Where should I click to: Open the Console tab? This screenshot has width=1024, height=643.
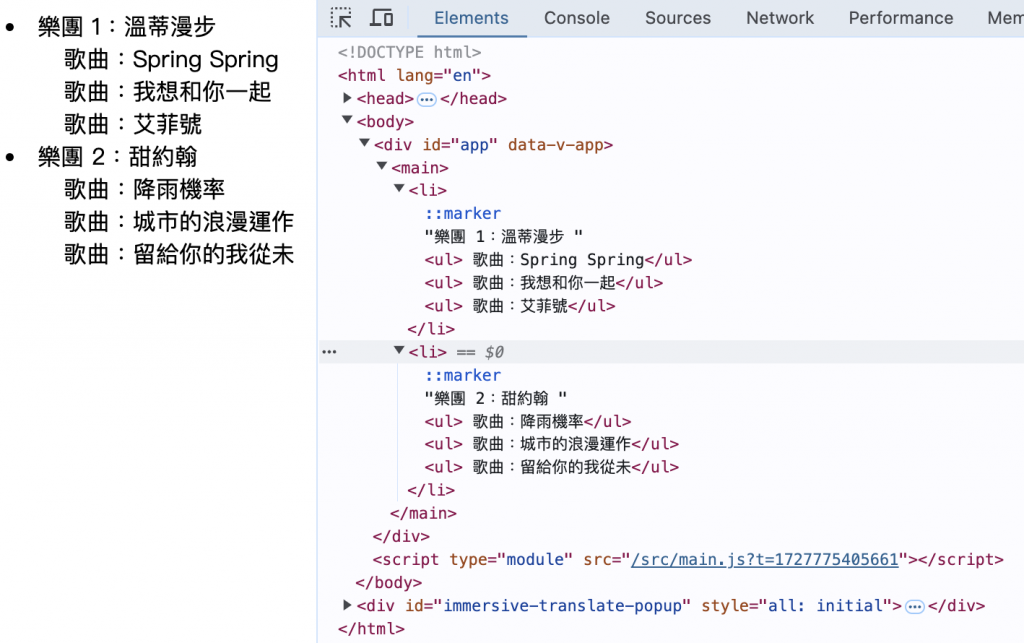point(577,18)
